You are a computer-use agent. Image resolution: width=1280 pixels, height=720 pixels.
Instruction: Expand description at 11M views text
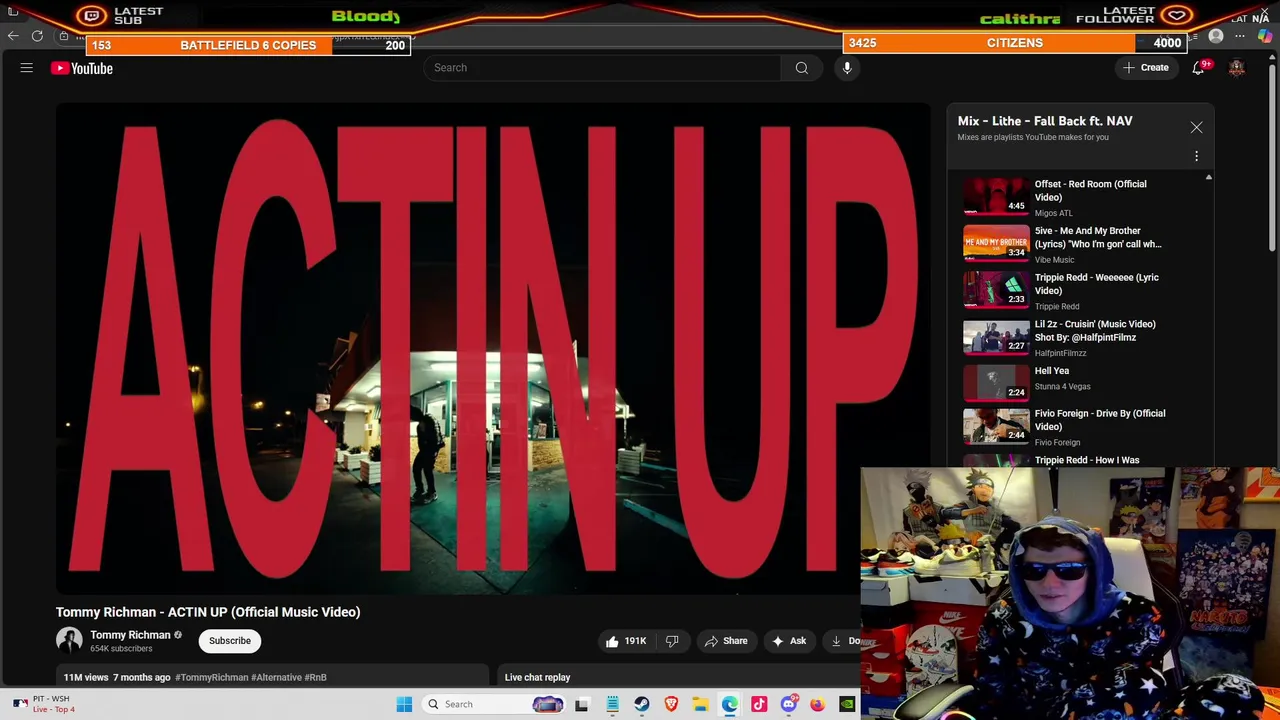86,677
